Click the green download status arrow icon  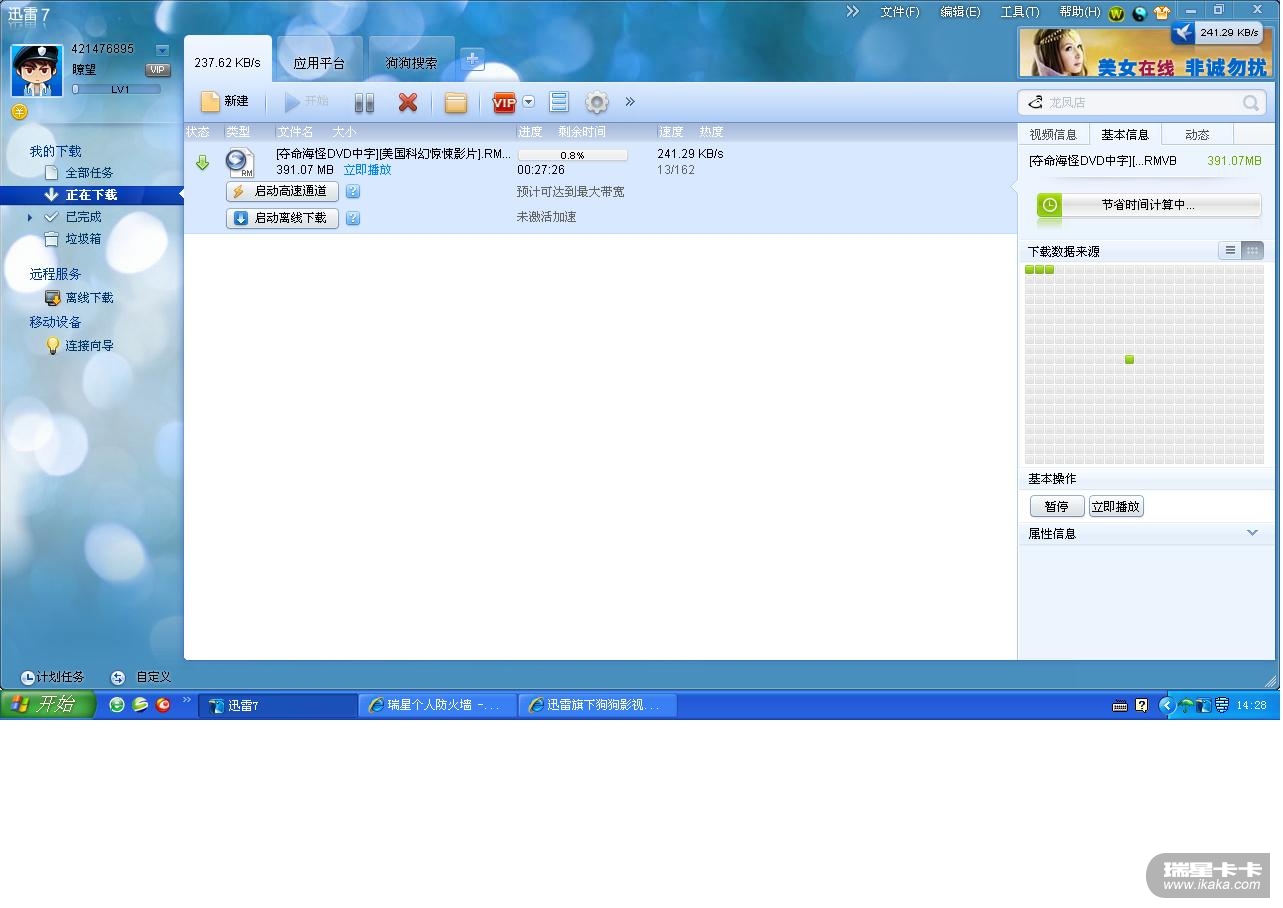tap(202, 162)
